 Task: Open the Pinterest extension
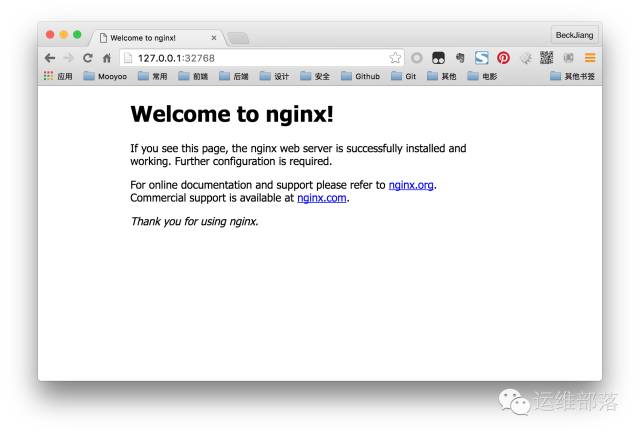[503, 58]
